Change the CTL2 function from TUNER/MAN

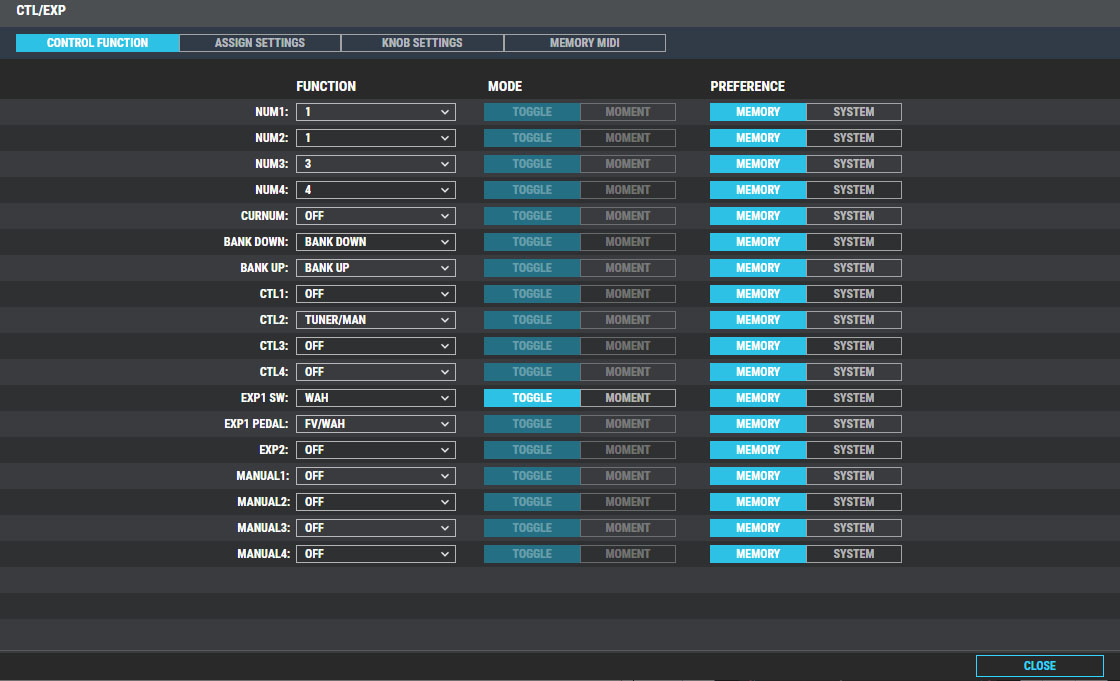tap(376, 320)
